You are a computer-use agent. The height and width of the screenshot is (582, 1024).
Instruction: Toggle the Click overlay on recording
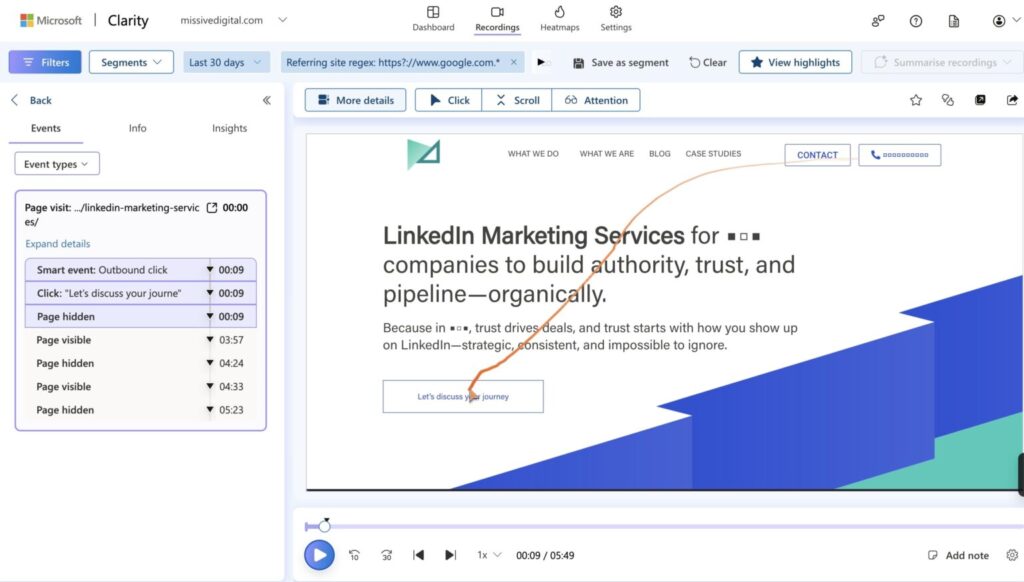coord(448,100)
